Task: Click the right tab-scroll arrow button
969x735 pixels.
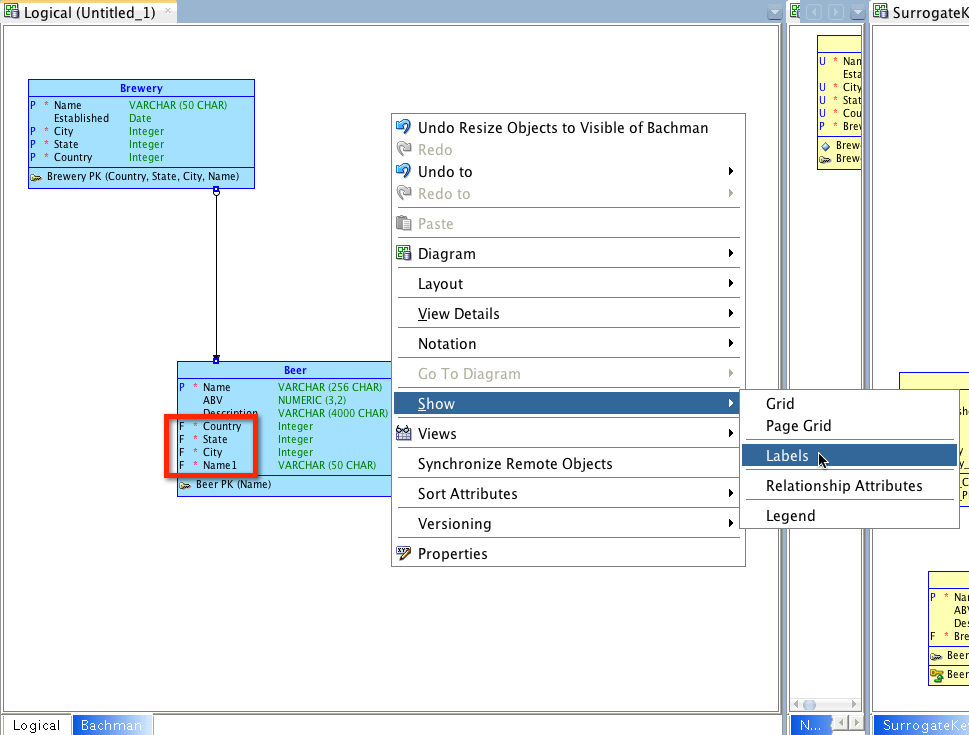Action: pyautogui.click(x=834, y=11)
